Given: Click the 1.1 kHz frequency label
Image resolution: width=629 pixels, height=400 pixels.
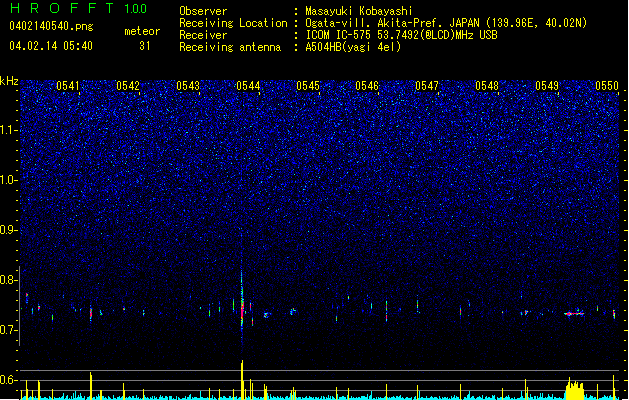Looking at the screenshot, I should pos(8,130).
